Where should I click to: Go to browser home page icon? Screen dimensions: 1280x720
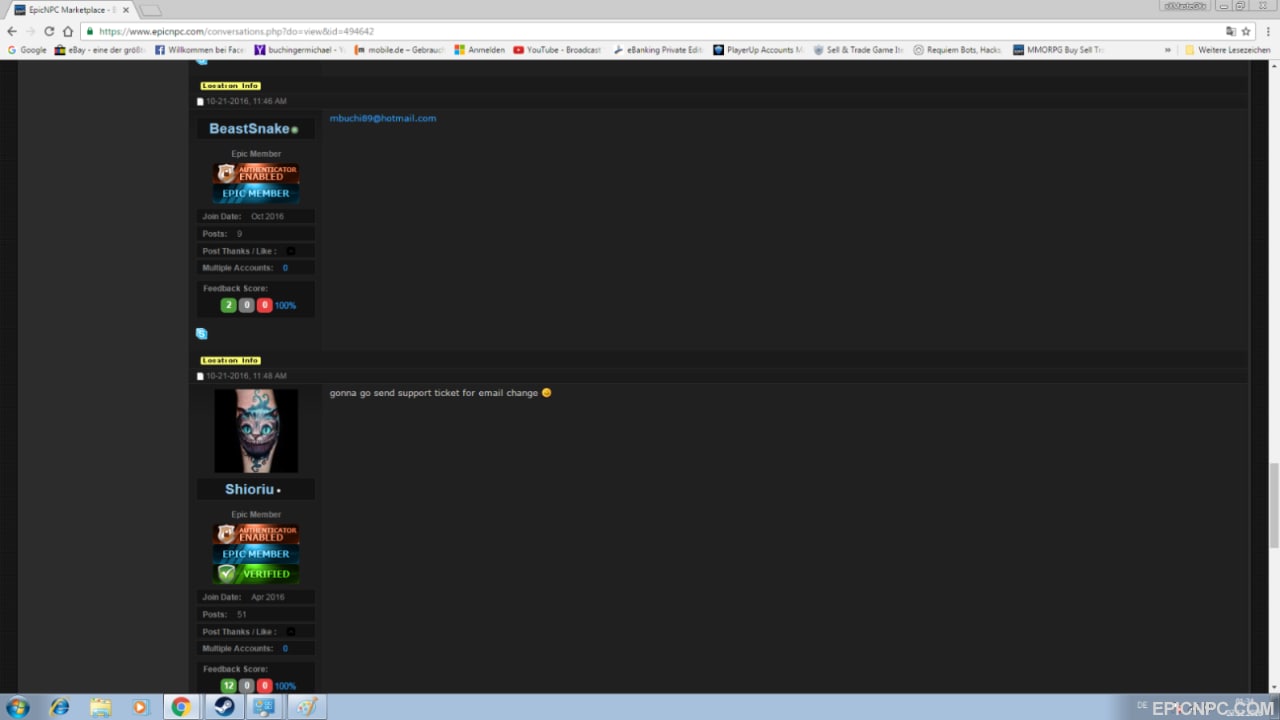click(68, 31)
